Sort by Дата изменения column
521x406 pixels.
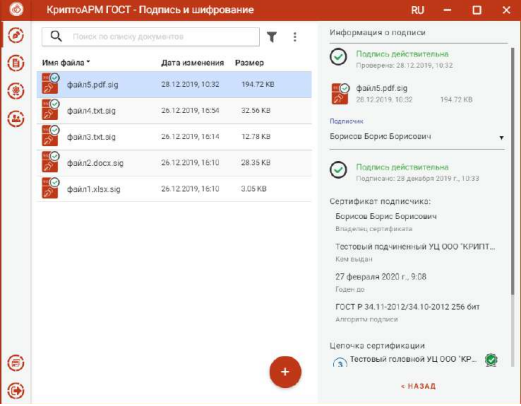click(x=192, y=63)
